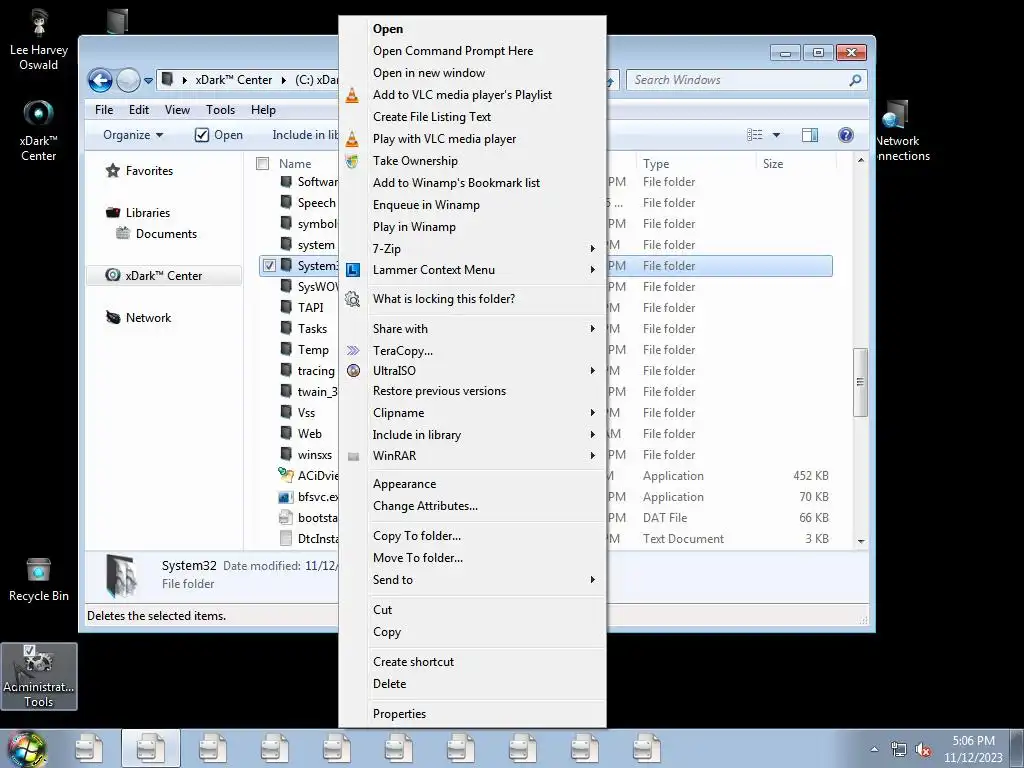Click the muted volume tray icon
Image resolution: width=1024 pixels, height=768 pixels.
click(x=923, y=750)
